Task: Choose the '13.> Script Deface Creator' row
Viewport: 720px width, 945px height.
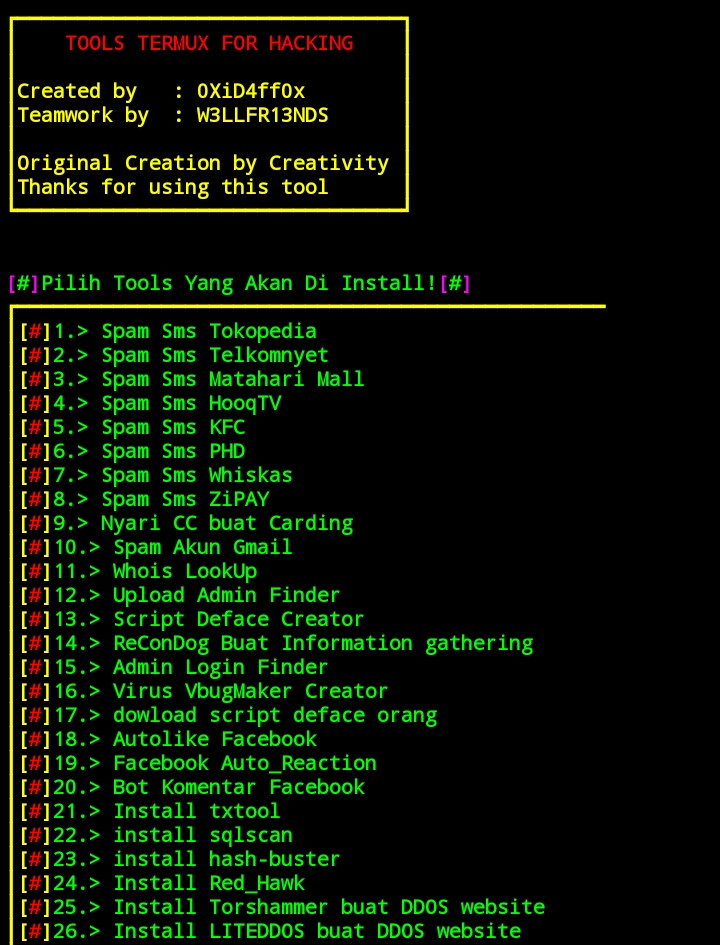Action: 192,620
